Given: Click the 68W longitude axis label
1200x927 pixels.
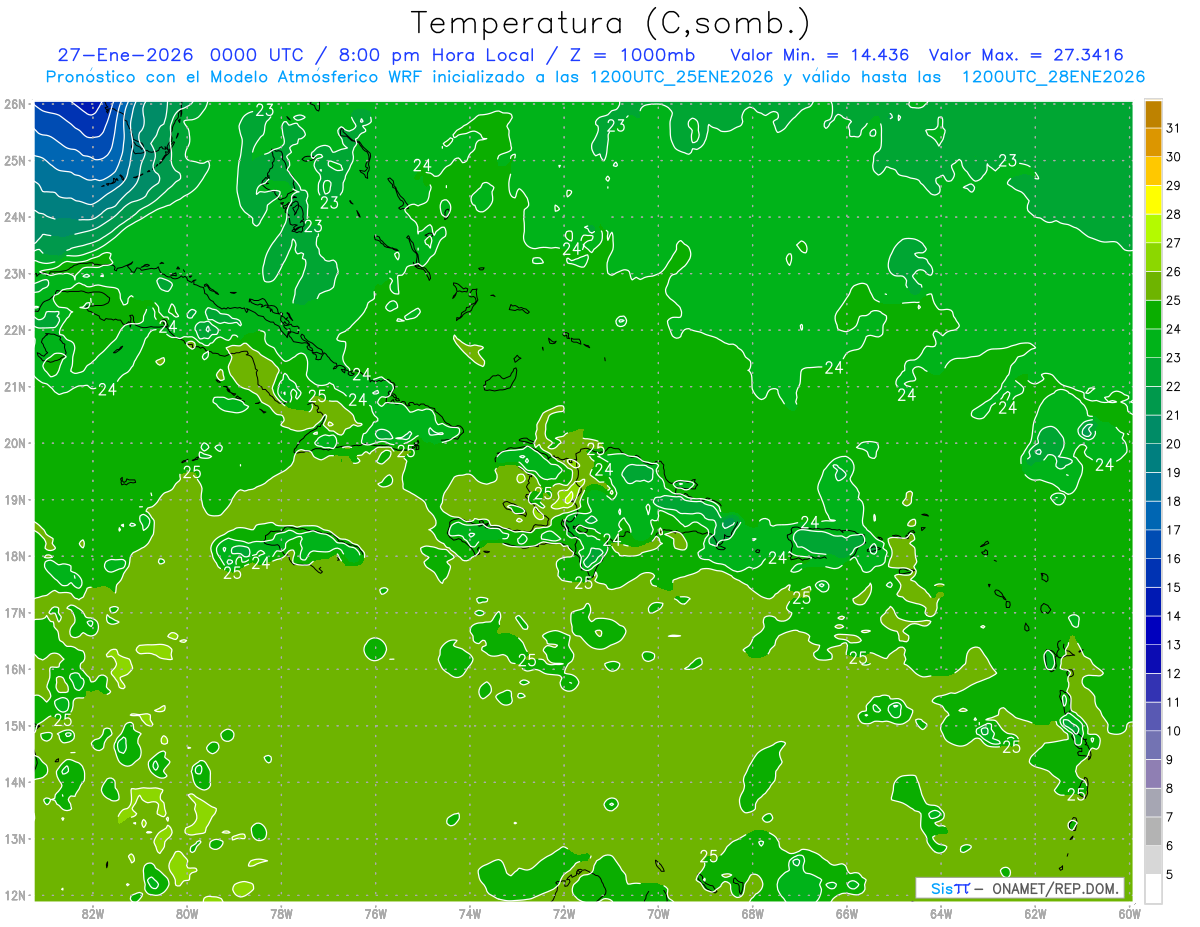Looking at the screenshot, I should (x=752, y=913).
